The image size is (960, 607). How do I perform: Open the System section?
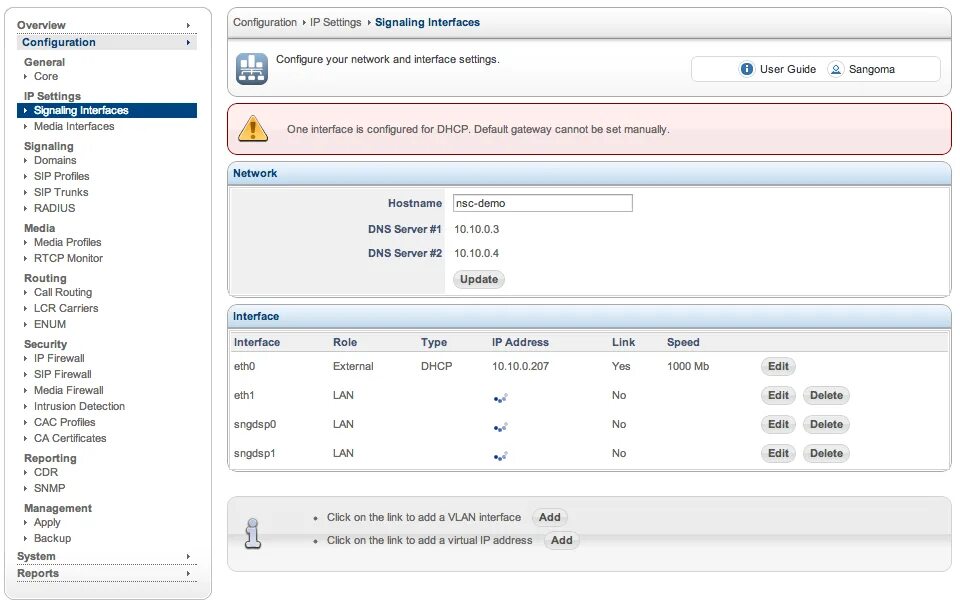click(36, 556)
